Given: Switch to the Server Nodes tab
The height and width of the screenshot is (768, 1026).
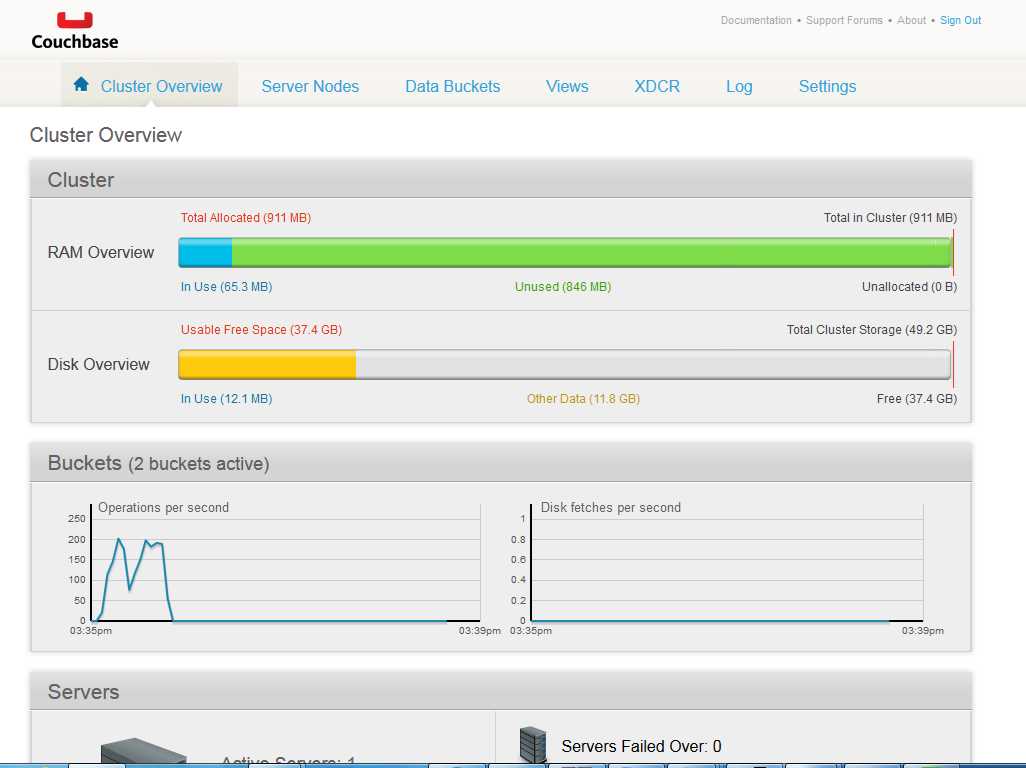Looking at the screenshot, I should pyautogui.click(x=310, y=86).
